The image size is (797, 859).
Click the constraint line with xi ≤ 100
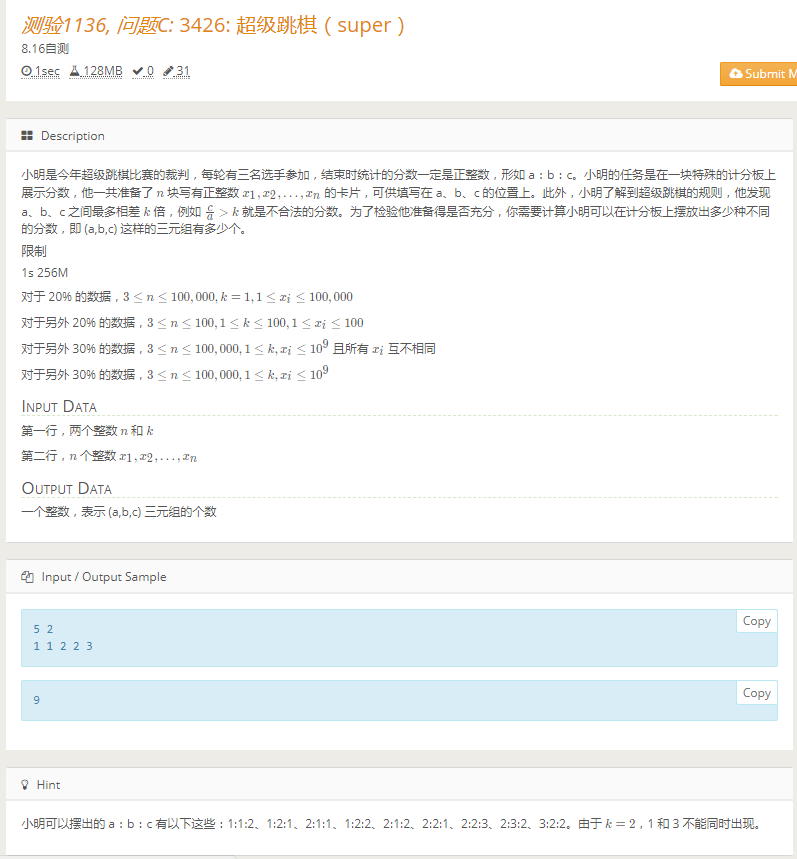(192, 323)
